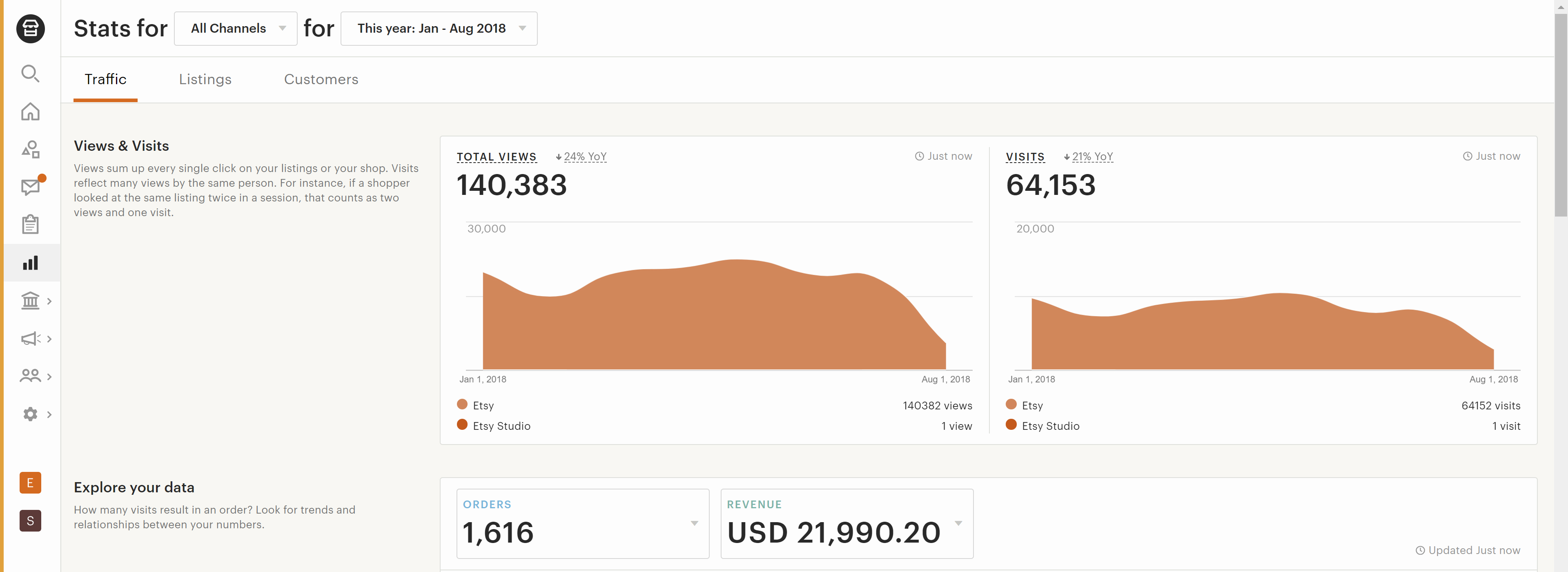Image resolution: width=1568 pixels, height=572 pixels.
Task: Open the All Channels dropdown
Action: click(x=236, y=29)
